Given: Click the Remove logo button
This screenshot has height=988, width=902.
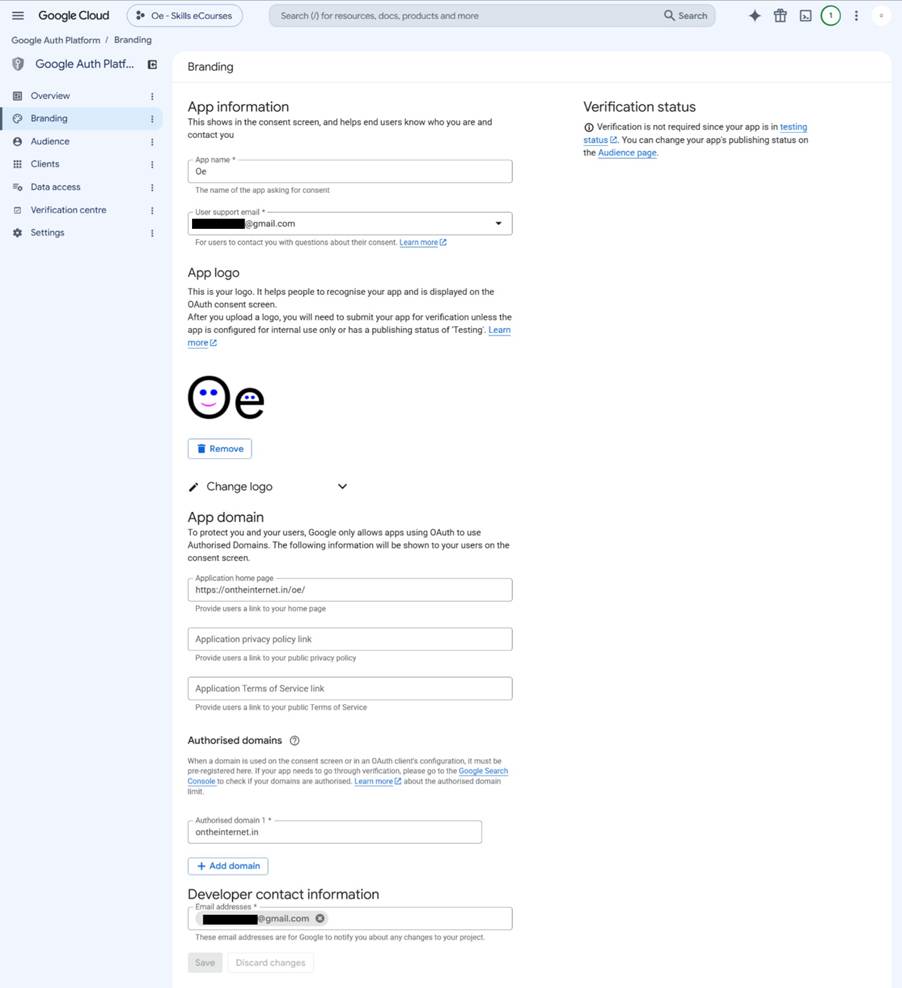Looking at the screenshot, I should [x=220, y=449].
